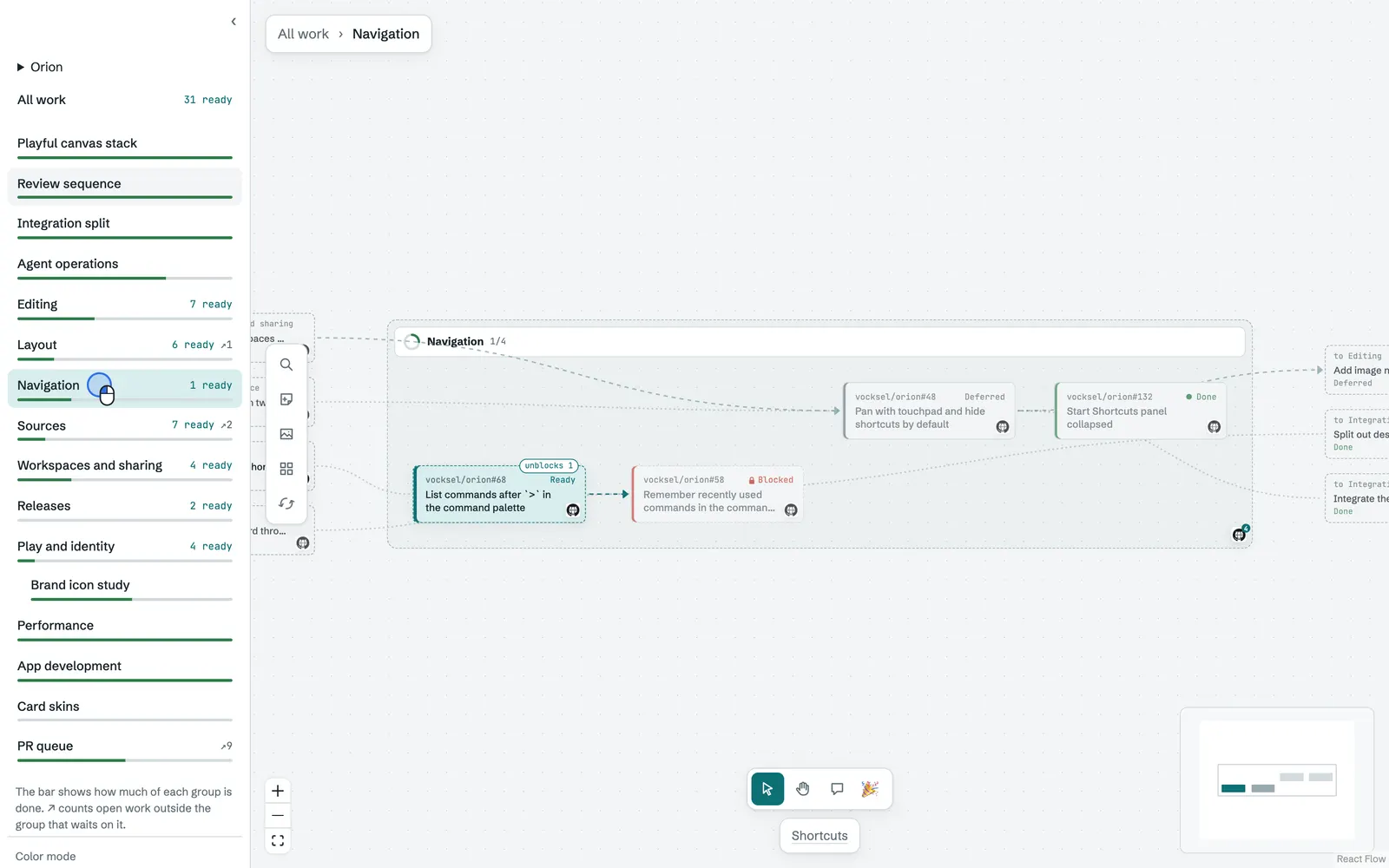
Task: Activate the party popper tool
Action: [870, 789]
